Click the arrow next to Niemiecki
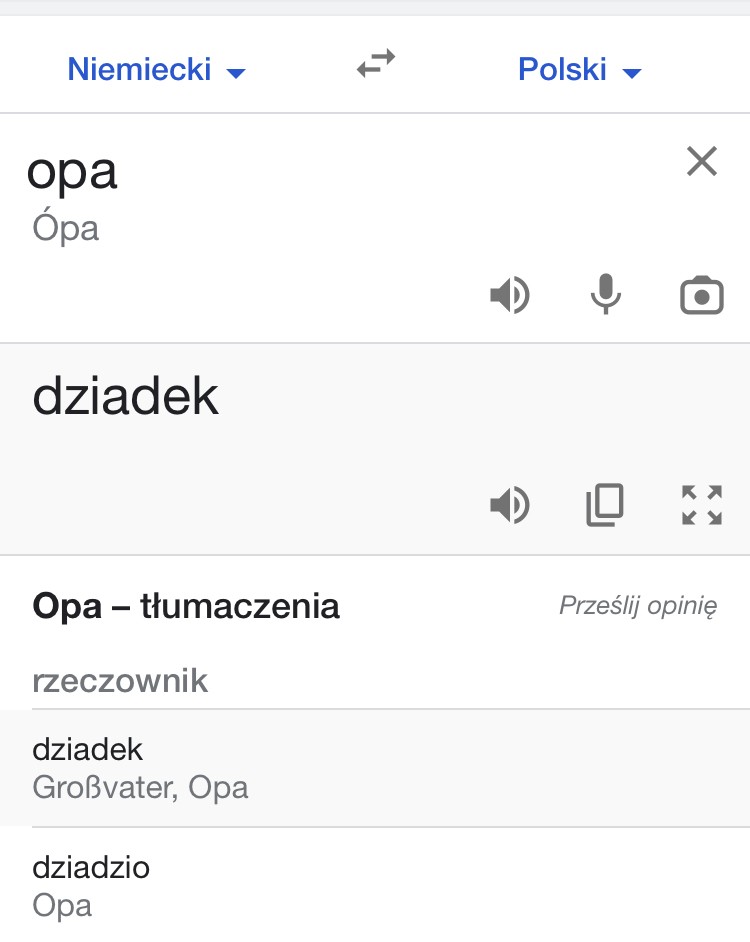The width and height of the screenshot is (750, 942). click(x=236, y=73)
